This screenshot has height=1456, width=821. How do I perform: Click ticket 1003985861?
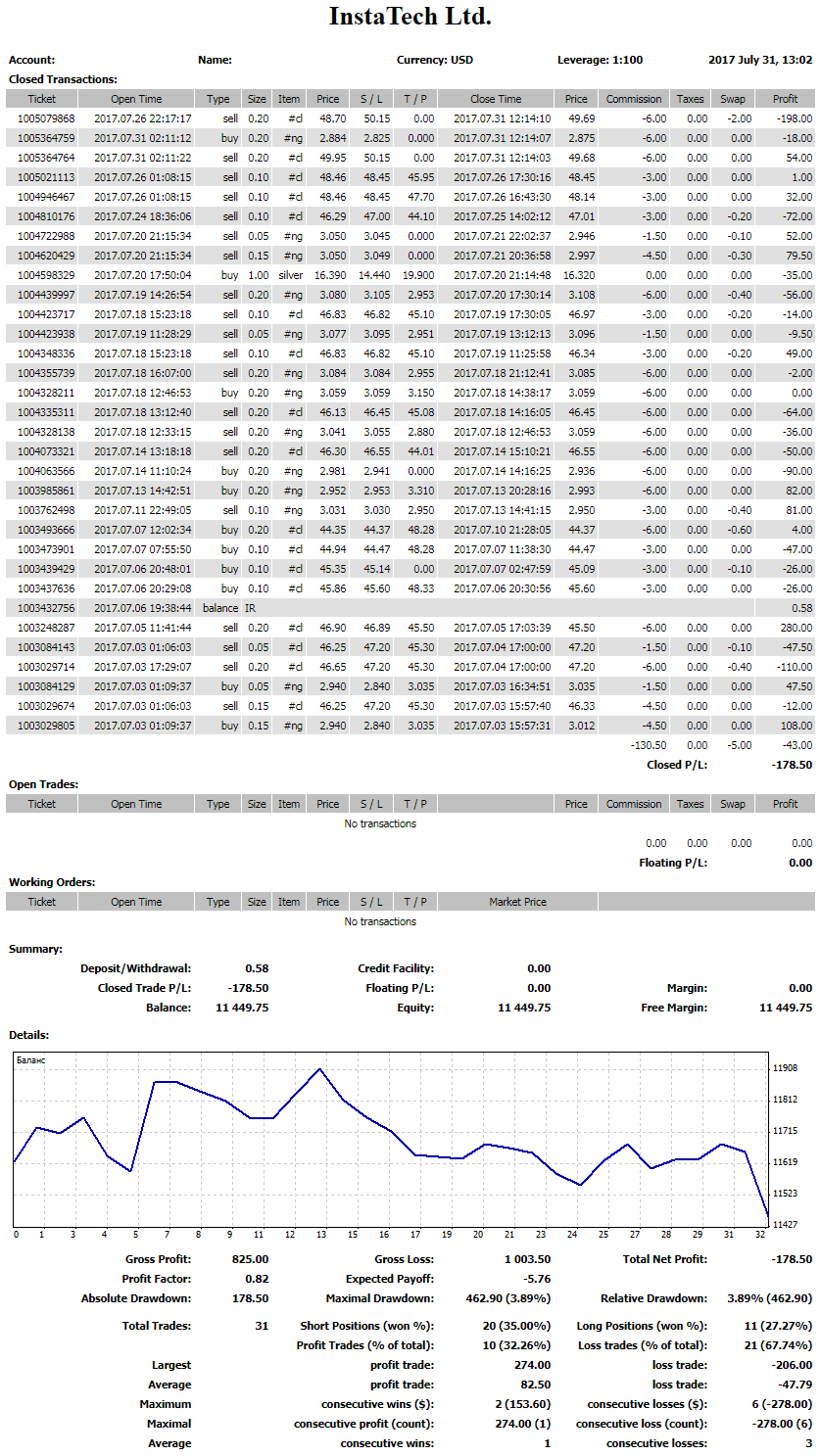coord(46,491)
